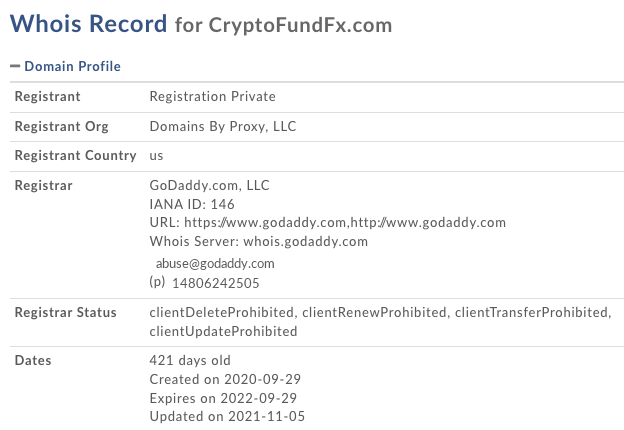Click the Domain Profile section header
Image resolution: width=624 pixels, height=430 pixels.
[72, 67]
